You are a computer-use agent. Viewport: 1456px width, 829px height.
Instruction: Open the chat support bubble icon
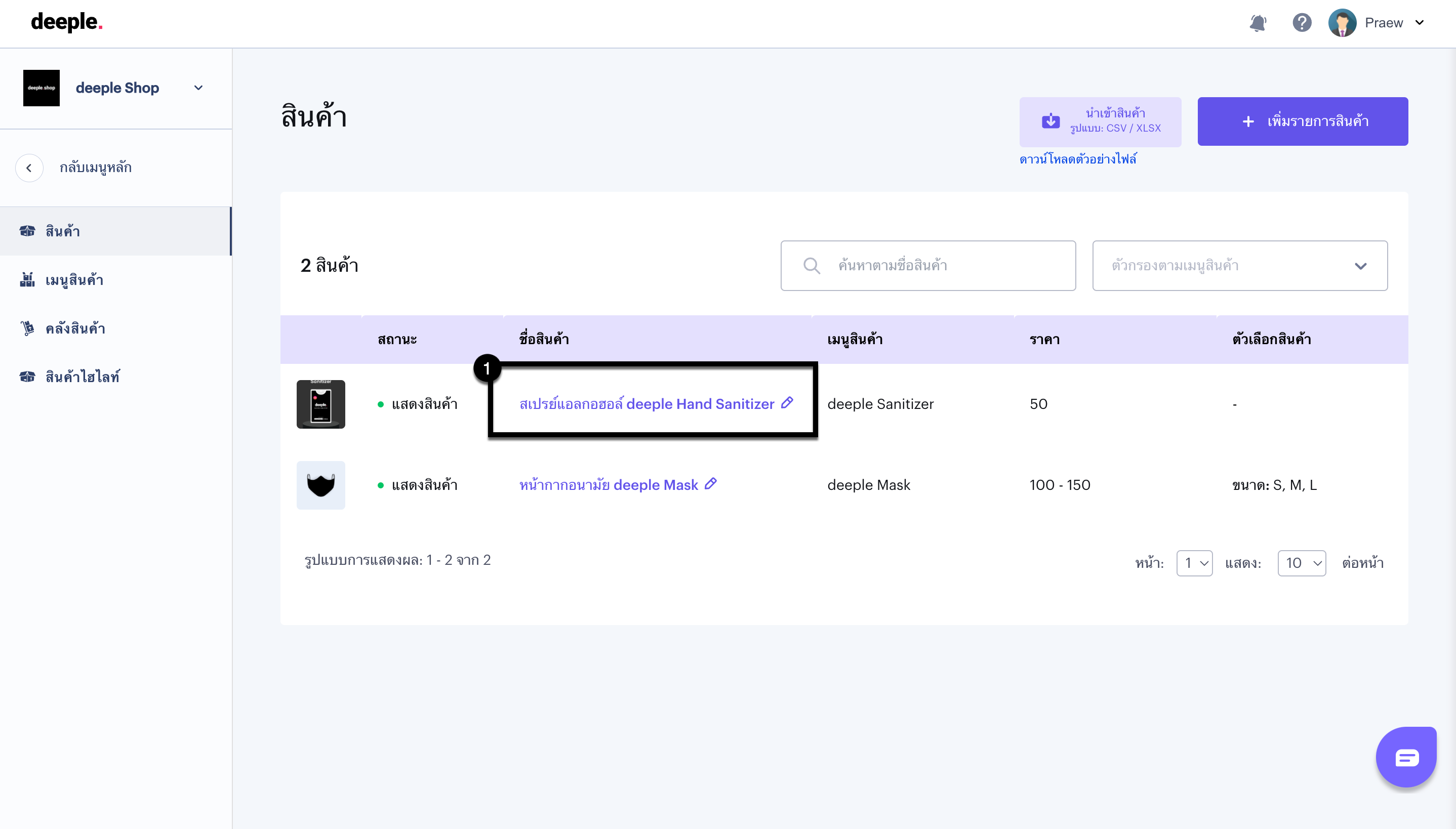[1406, 757]
